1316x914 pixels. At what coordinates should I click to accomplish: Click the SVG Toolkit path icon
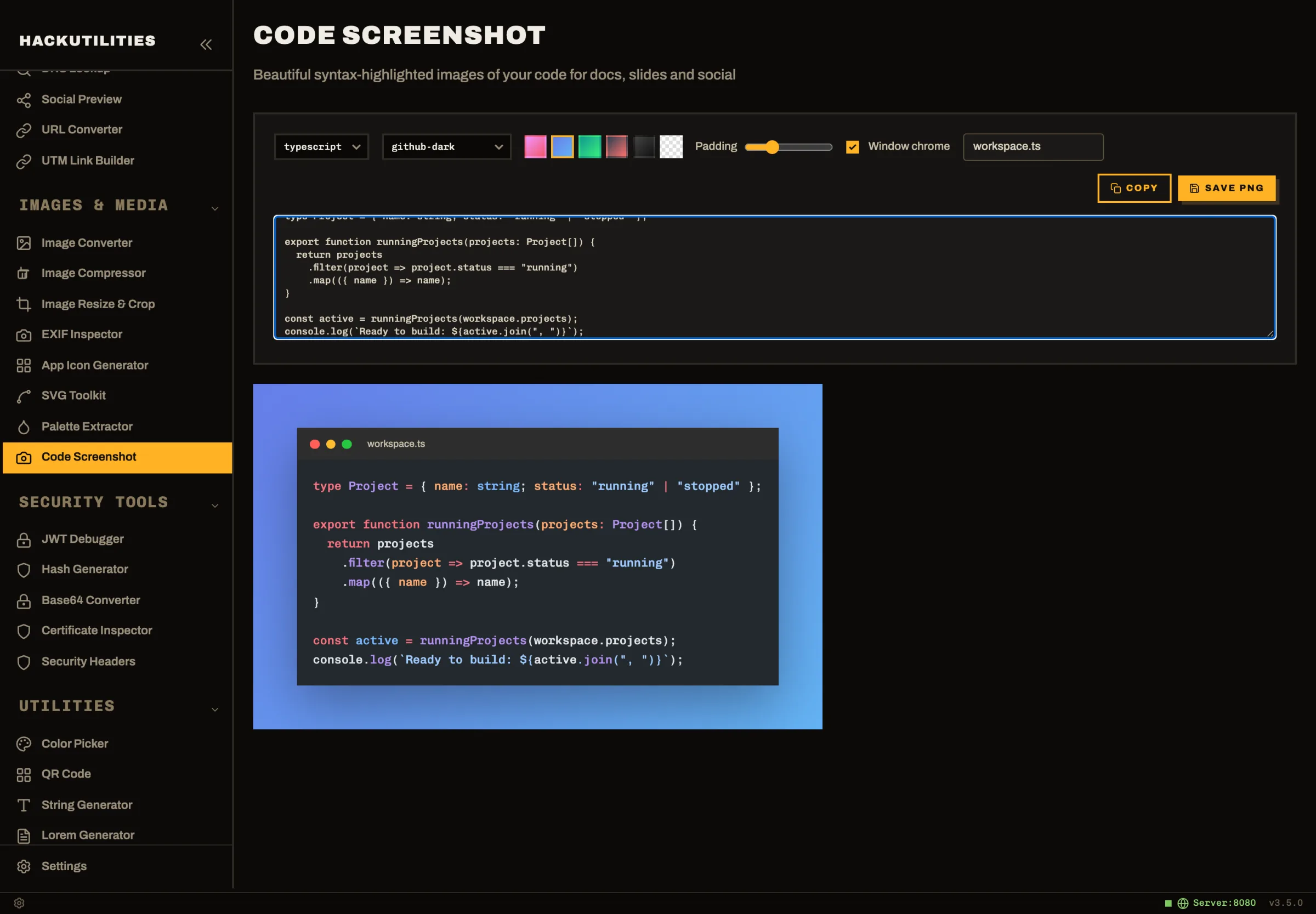click(24, 396)
